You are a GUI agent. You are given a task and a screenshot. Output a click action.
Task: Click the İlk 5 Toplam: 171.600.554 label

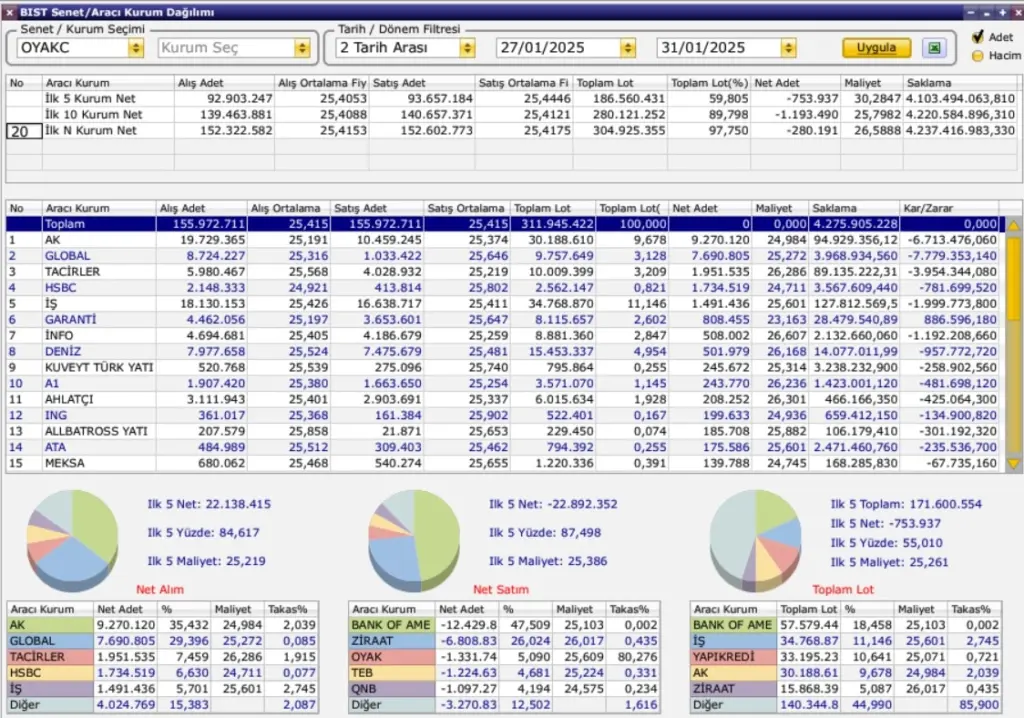pyautogui.click(x=906, y=504)
